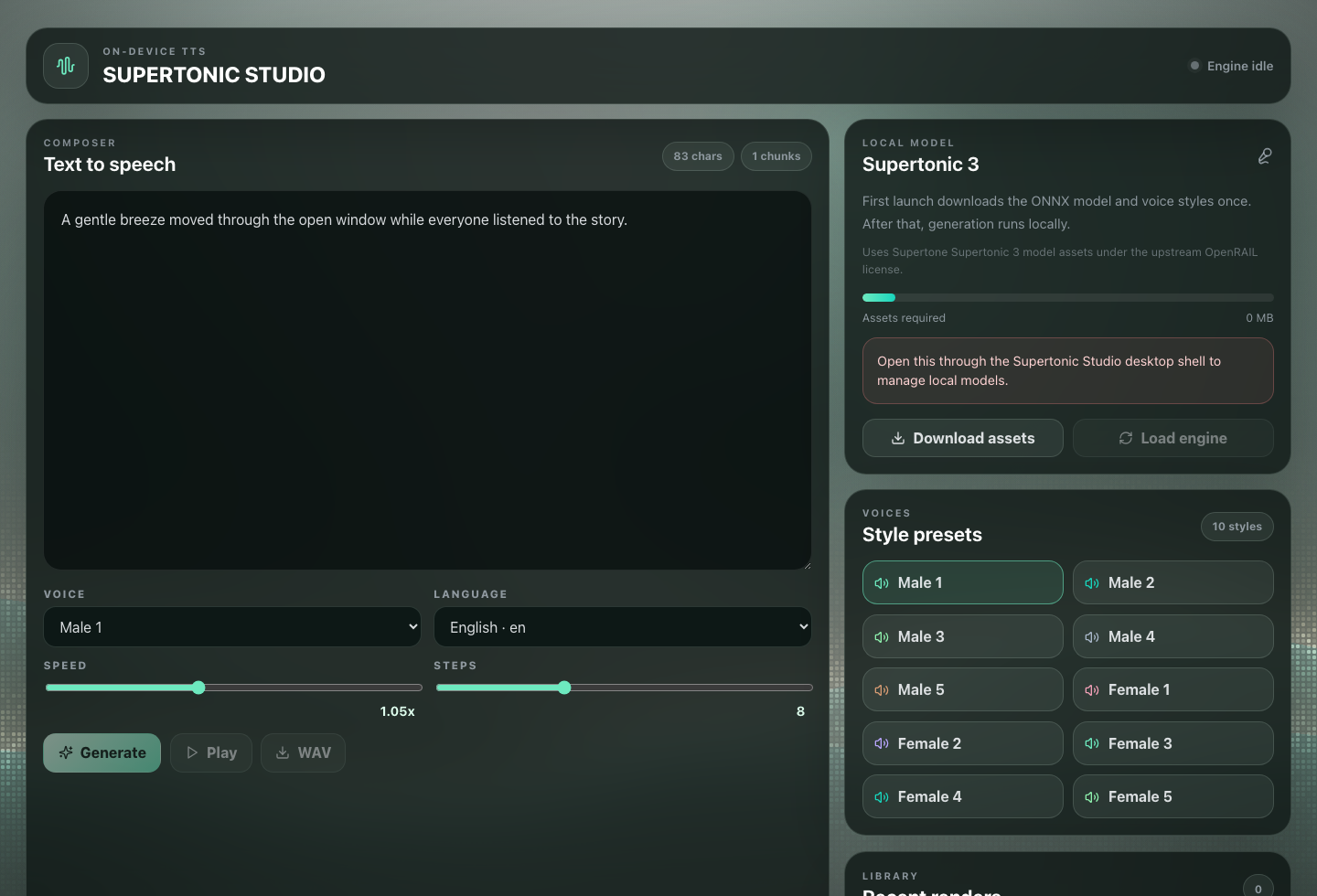1317x896 pixels.
Task: Click the Generate button
Action: point(102,752)
